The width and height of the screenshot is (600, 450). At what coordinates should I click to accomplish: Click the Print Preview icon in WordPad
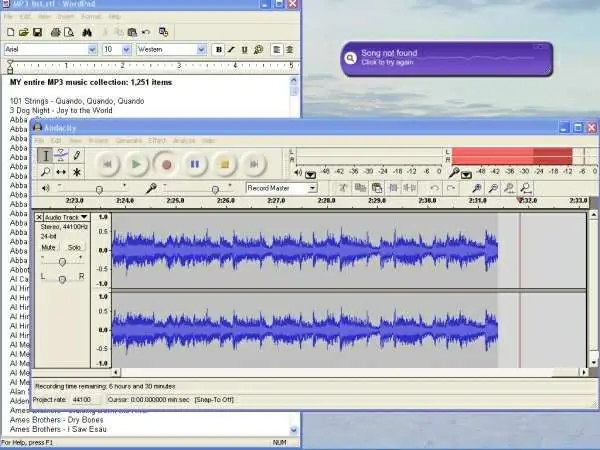[69, 32]
